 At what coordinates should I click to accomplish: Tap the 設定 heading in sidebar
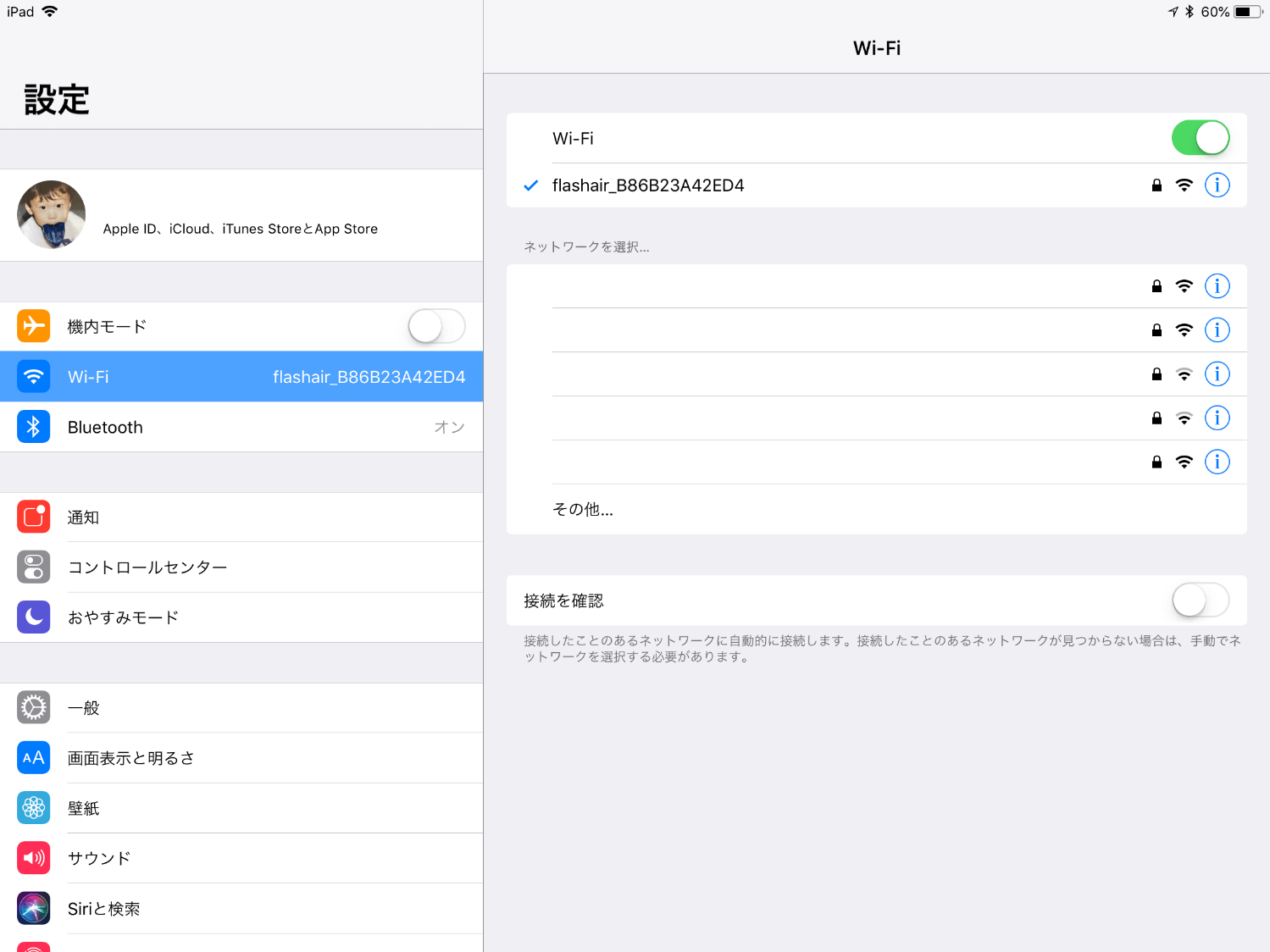coord(57,99)
